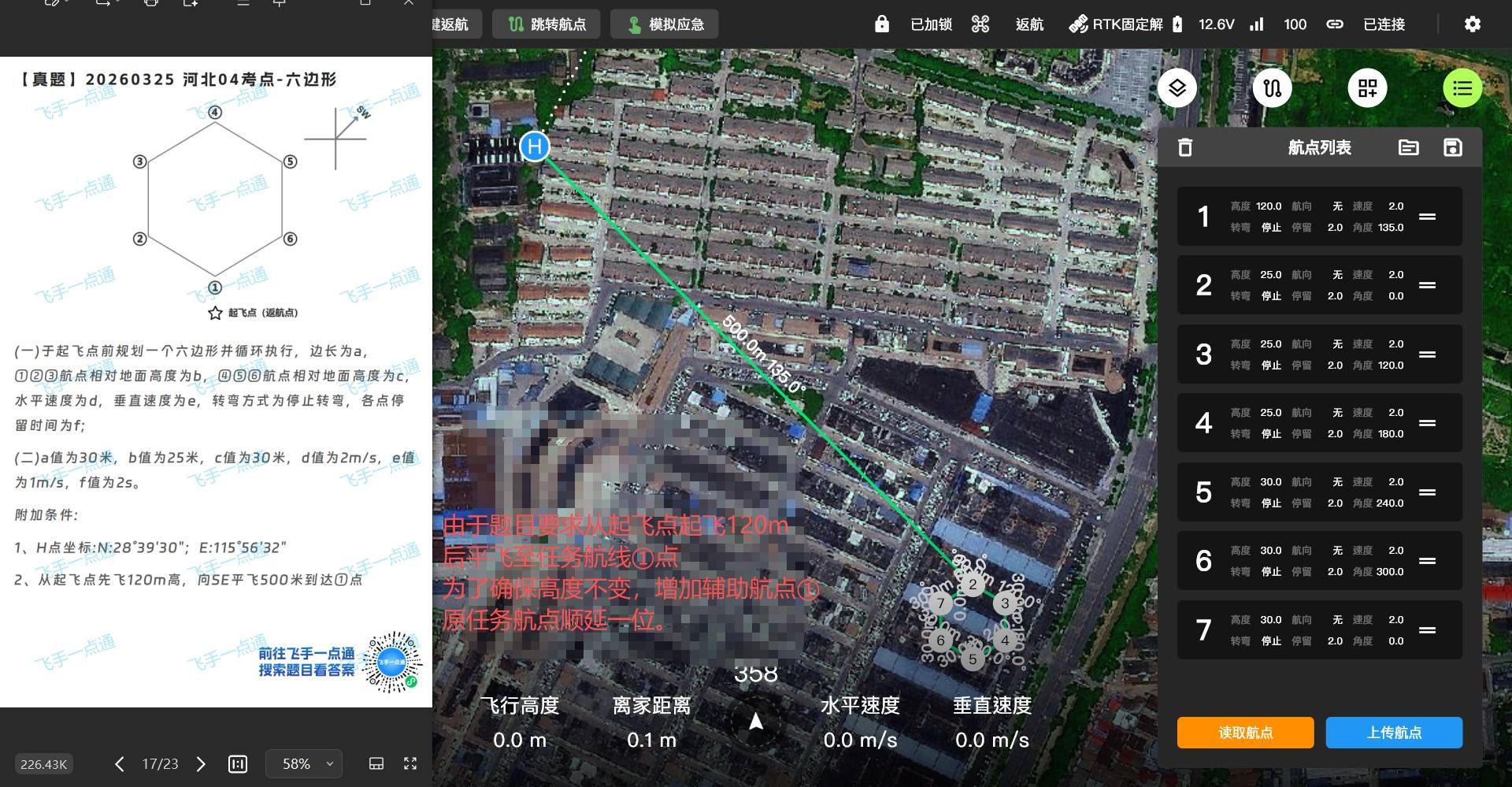Click the 跳转航点 button
The width and height of the screenshot is (1512, 787).
click(x=547, y=24)
